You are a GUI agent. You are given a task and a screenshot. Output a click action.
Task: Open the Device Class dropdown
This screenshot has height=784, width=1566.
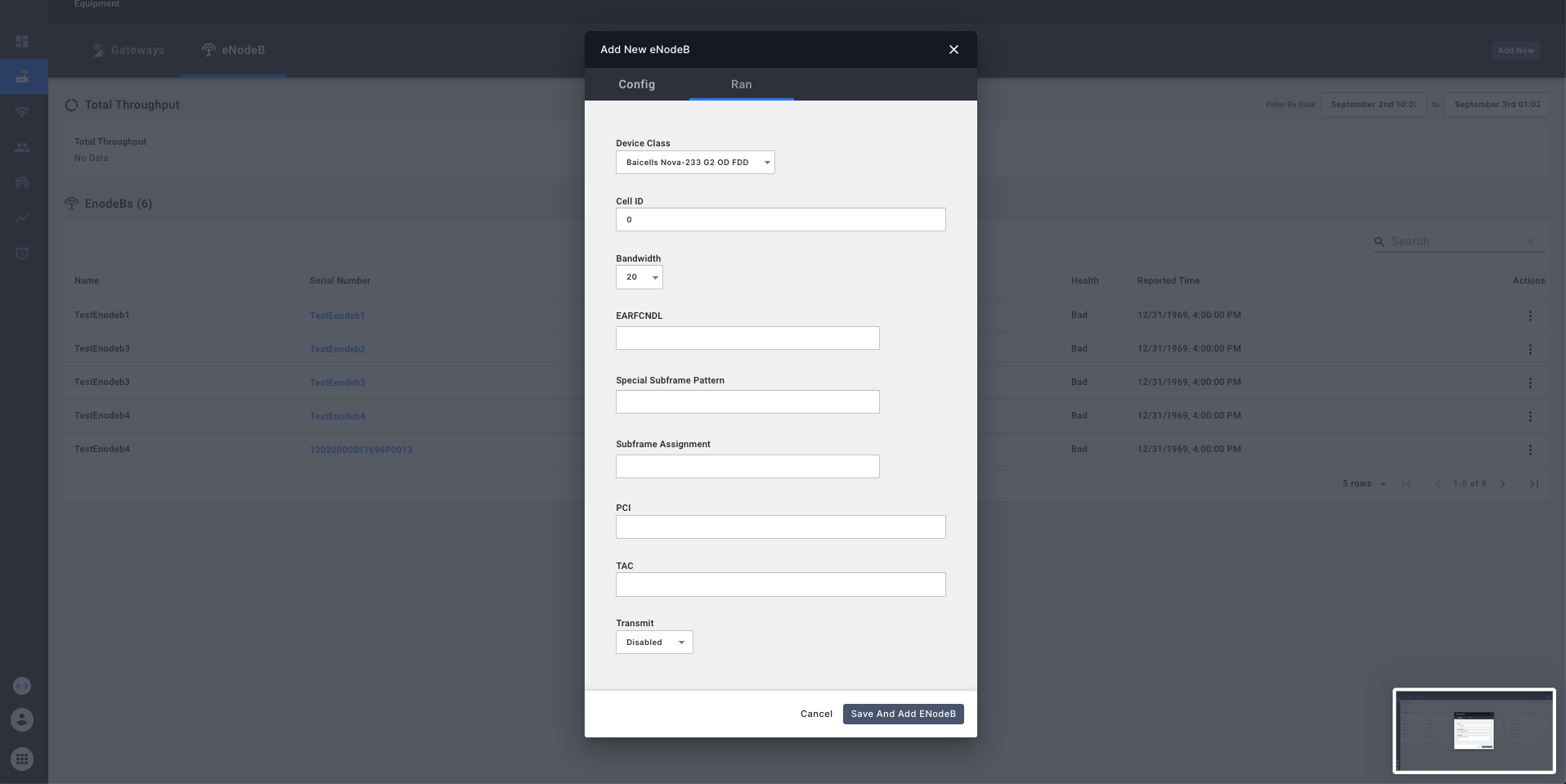(x=694, y=162)
